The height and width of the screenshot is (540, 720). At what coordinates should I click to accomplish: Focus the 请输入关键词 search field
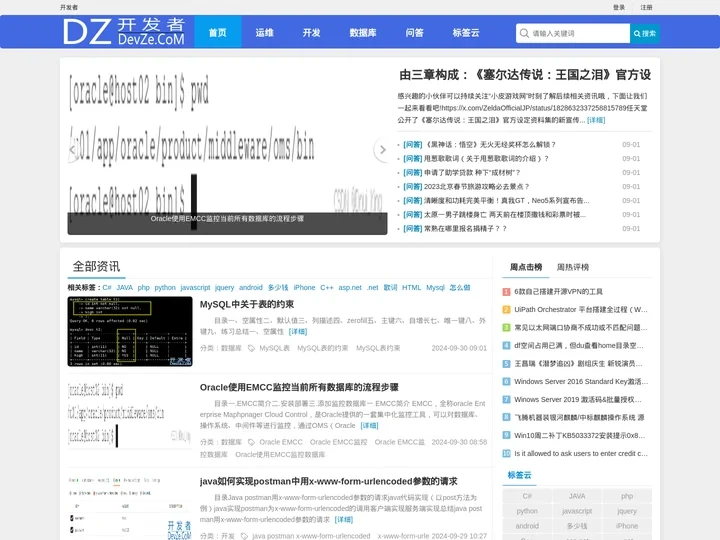click(573, 34)
